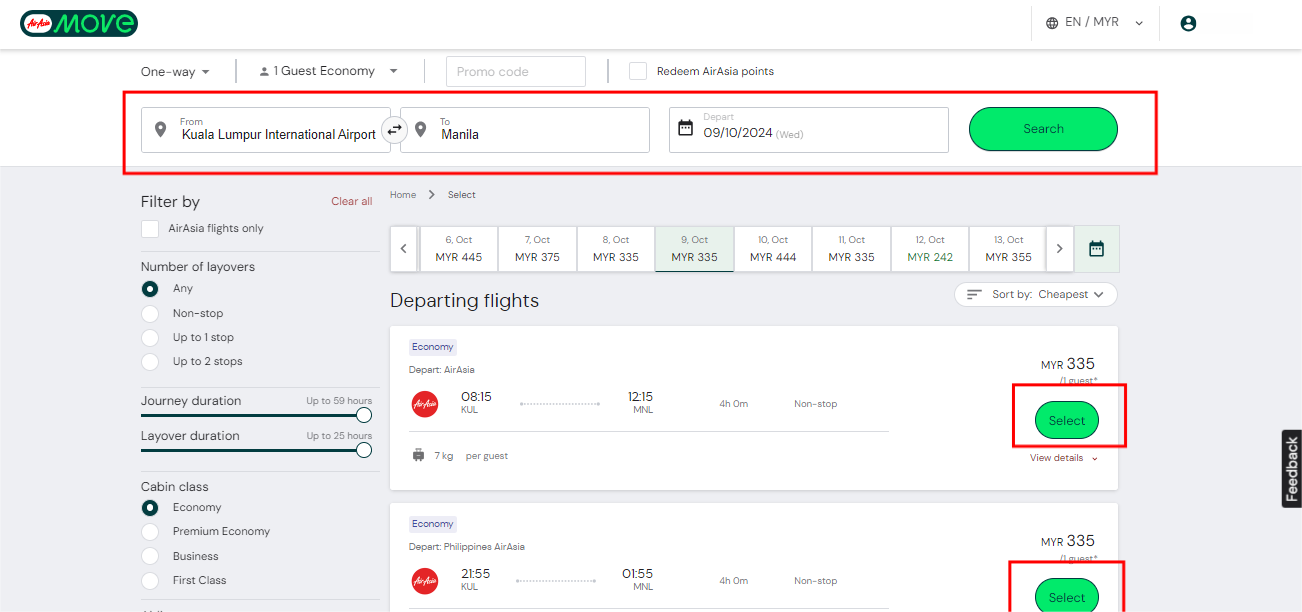Viewport: 1302px width, 612px height.
Task: Choose Business cabin class
Action: (x=150, y=556)
